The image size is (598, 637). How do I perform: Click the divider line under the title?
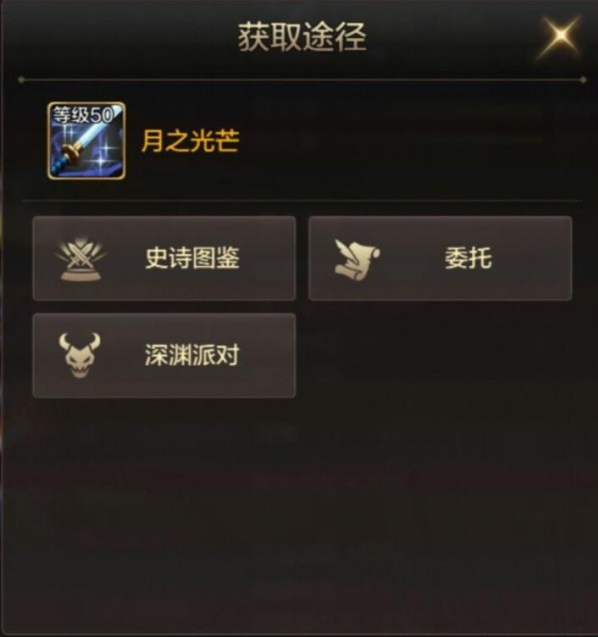point(302,80)
